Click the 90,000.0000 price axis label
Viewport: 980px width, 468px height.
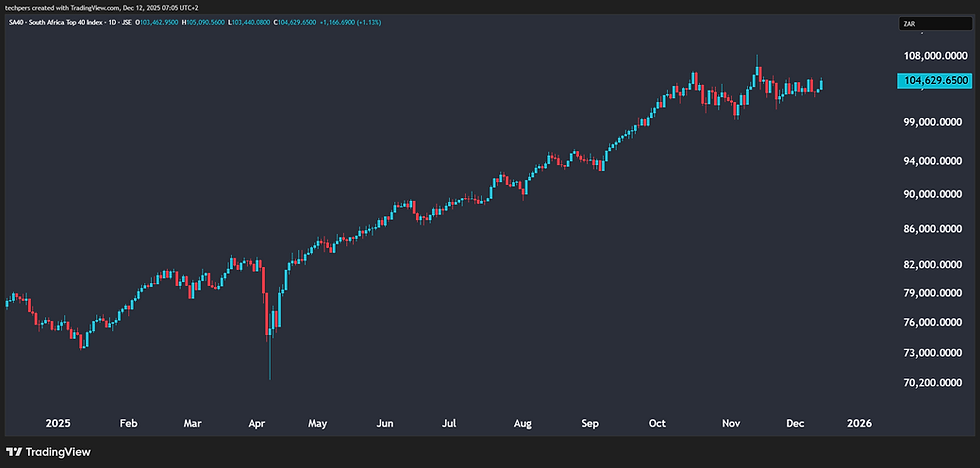pyautogui.click(x=934, y=194)
